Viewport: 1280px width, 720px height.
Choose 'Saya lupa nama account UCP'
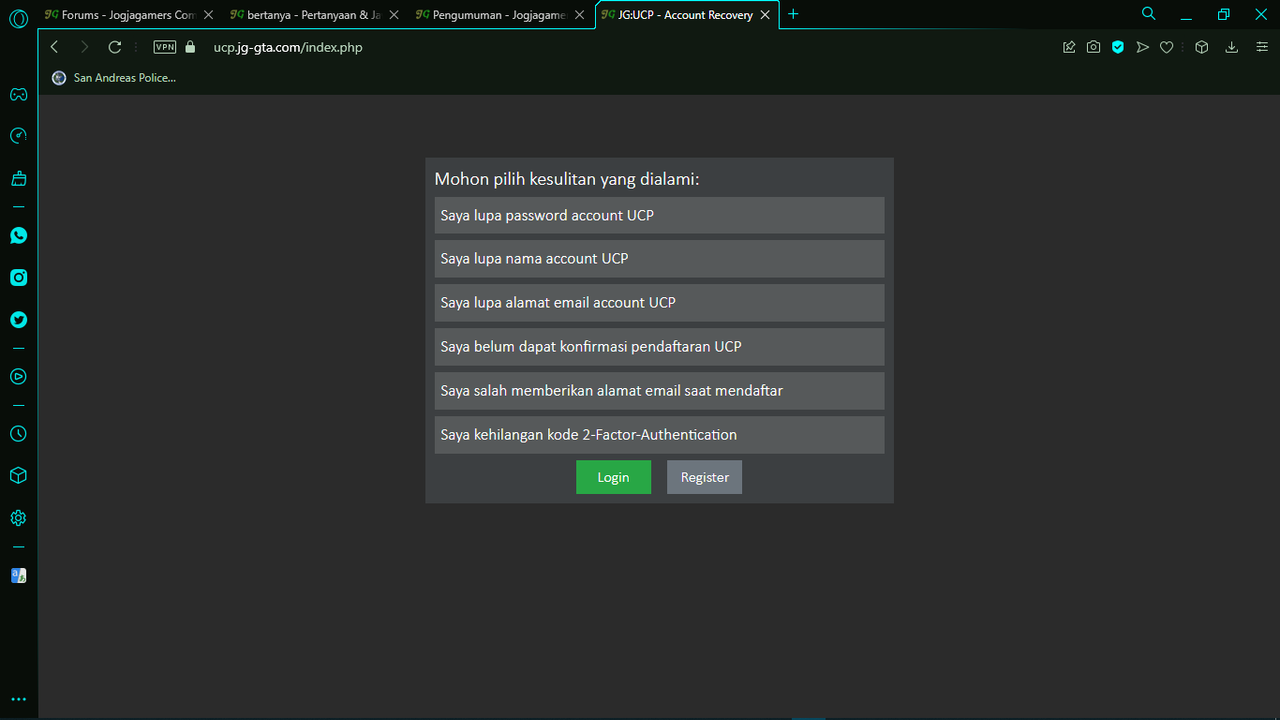[659, 258]
